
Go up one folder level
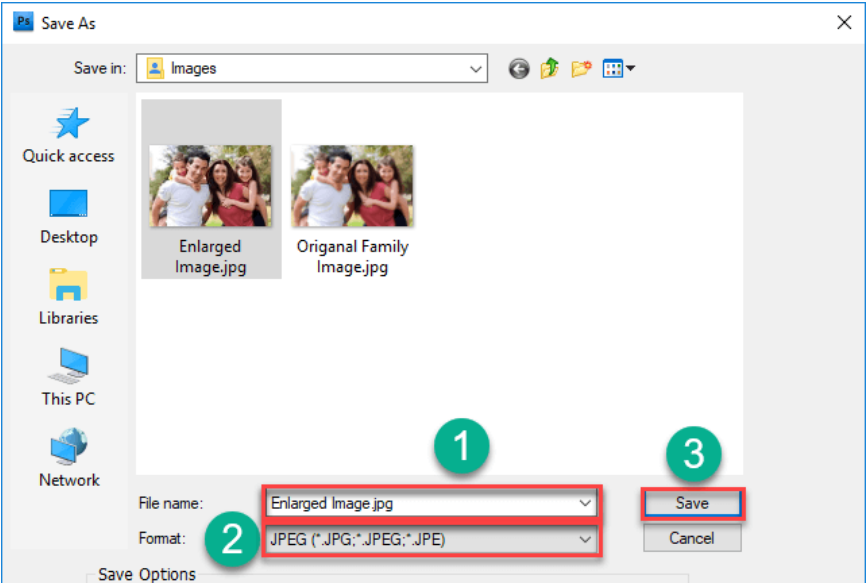click(549, 68)
